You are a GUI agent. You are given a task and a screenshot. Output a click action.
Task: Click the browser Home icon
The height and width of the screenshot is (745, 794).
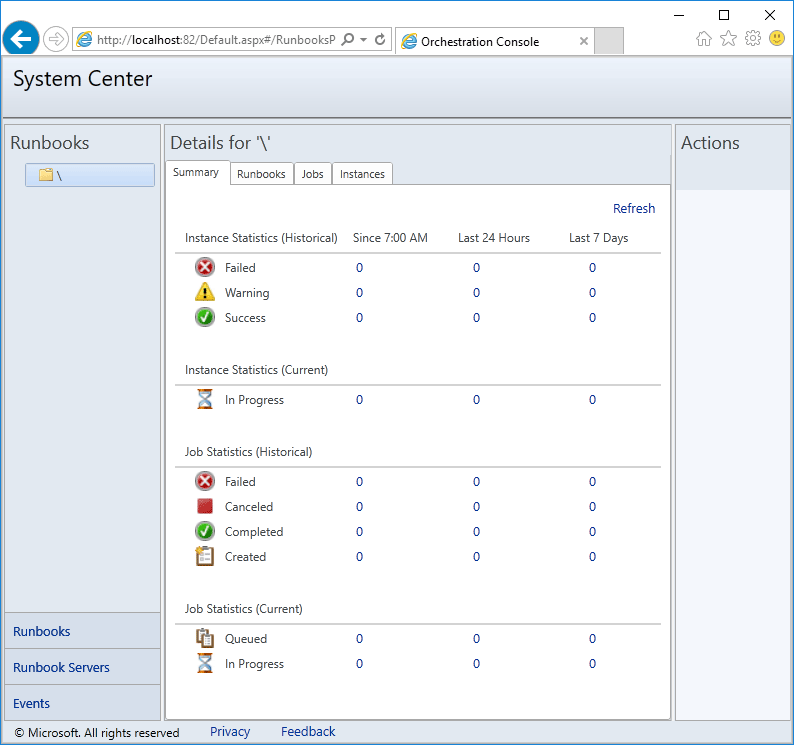pos(703,38)
